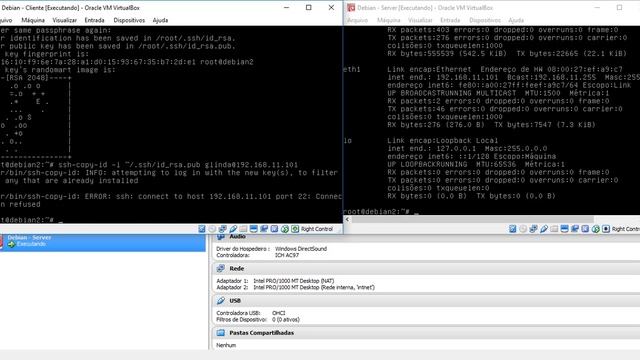Viewport: 640px width, 360px height.
Task: Click video capture indicator in Cliente status bar
Action: pyautogui.click(x=264, y=229)
